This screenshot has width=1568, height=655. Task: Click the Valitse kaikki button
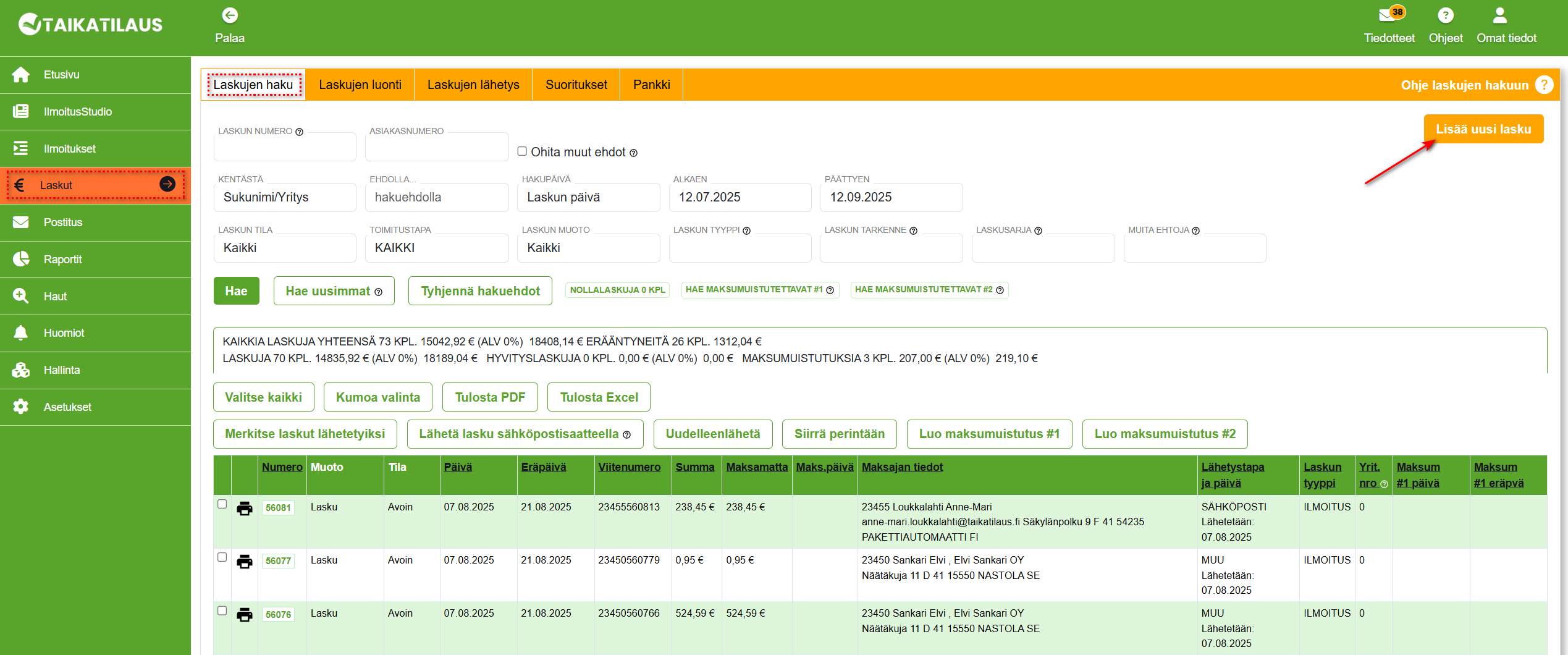coord(264,397)
